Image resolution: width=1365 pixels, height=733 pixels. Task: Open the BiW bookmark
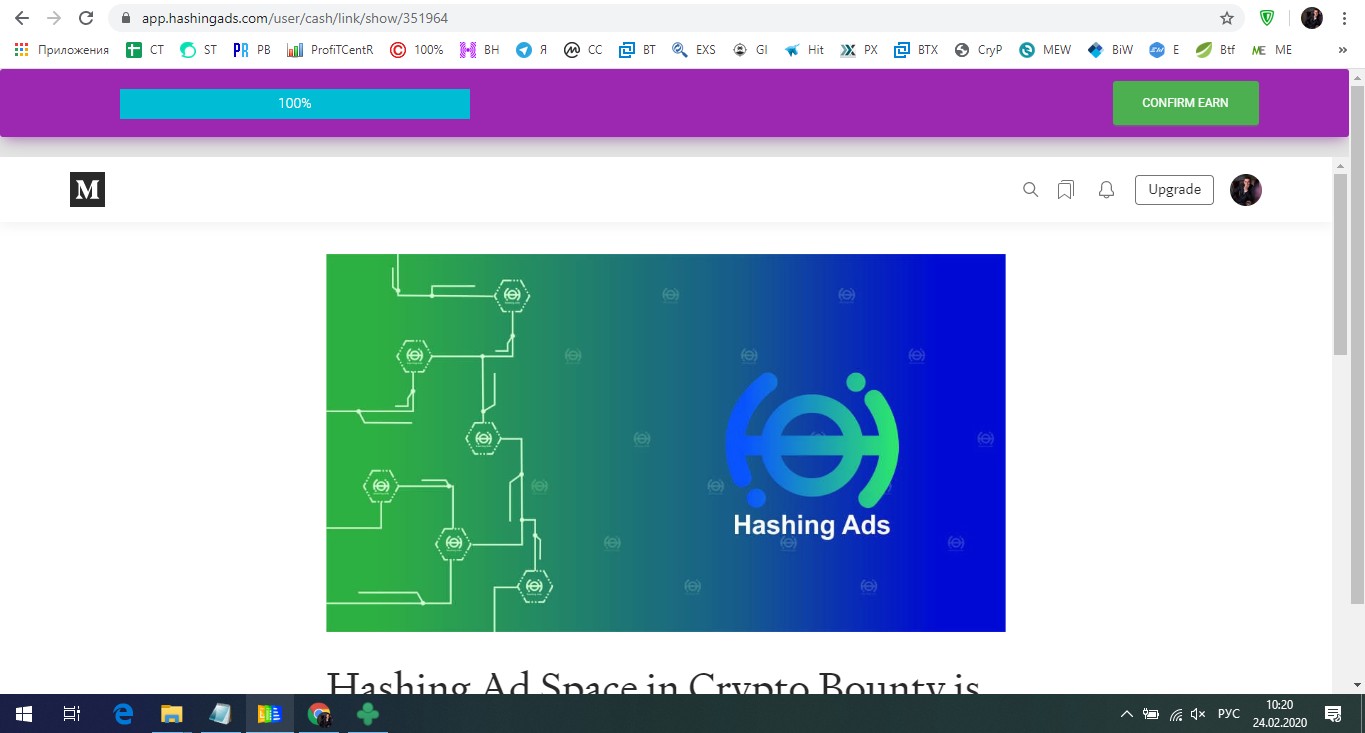[1110, 50]
